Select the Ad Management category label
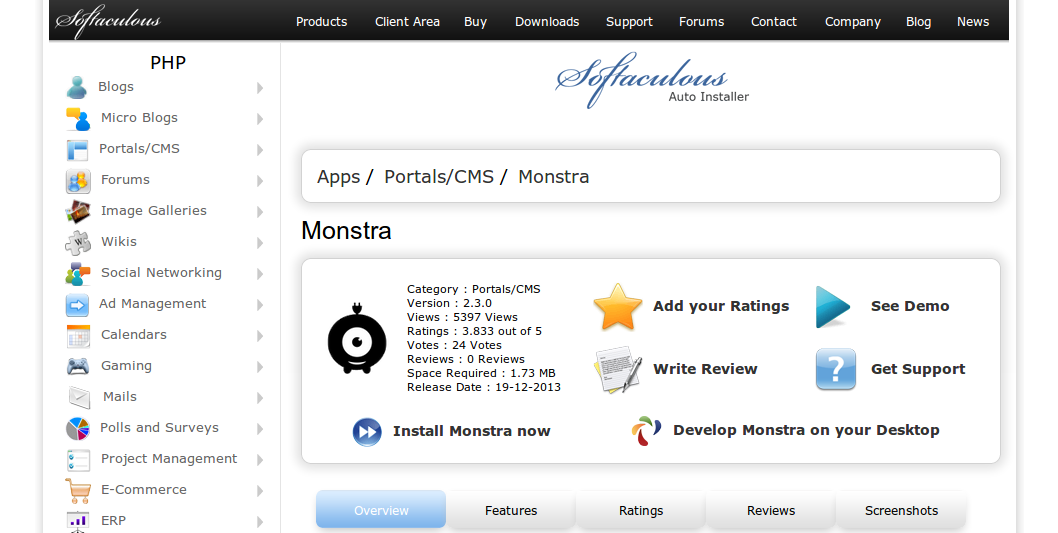This screenshot has width=1058, height=533. (152, 304)
